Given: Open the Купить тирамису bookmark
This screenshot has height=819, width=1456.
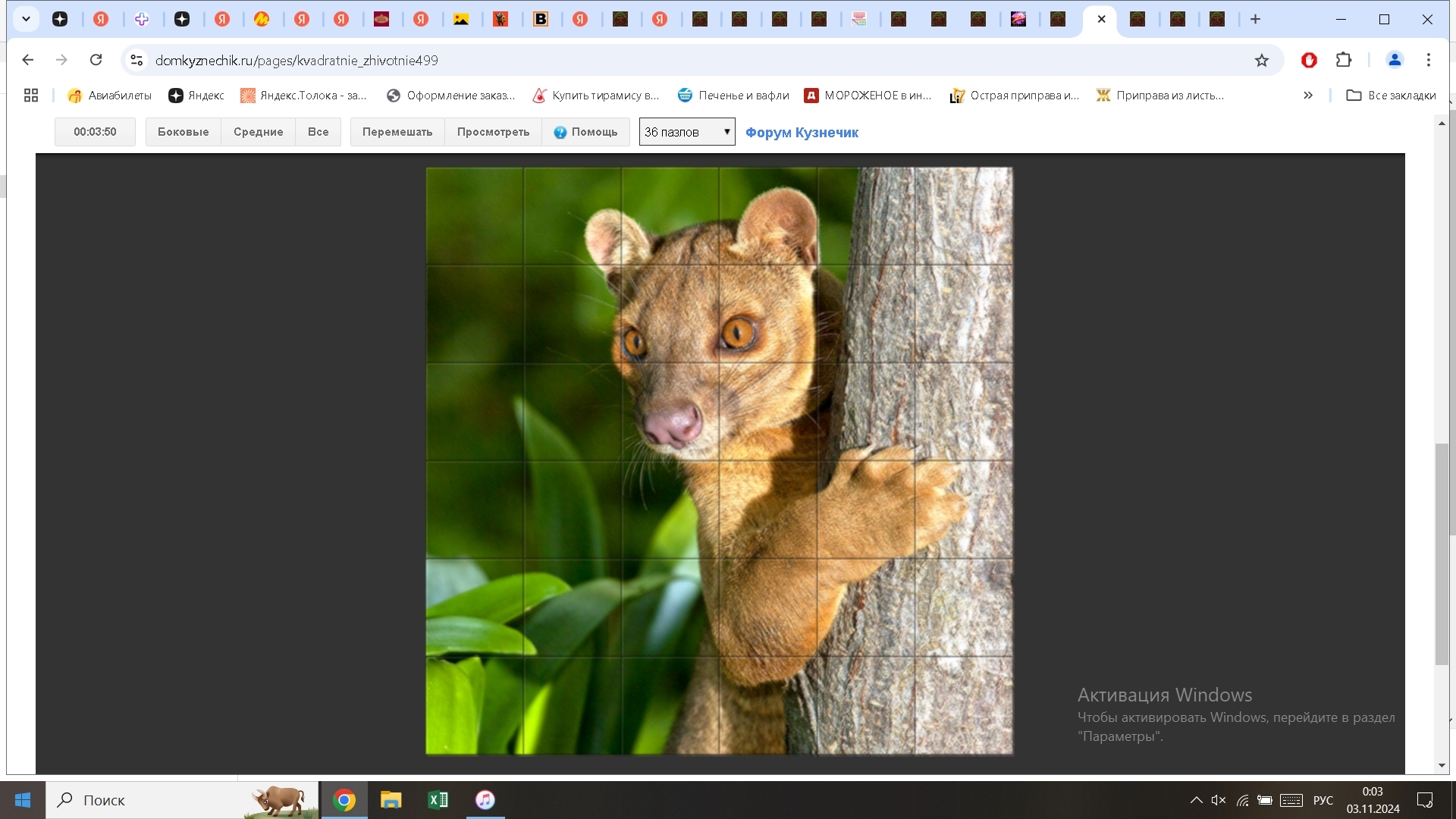Looking at the screenshot, I should (x=596, y=95).
